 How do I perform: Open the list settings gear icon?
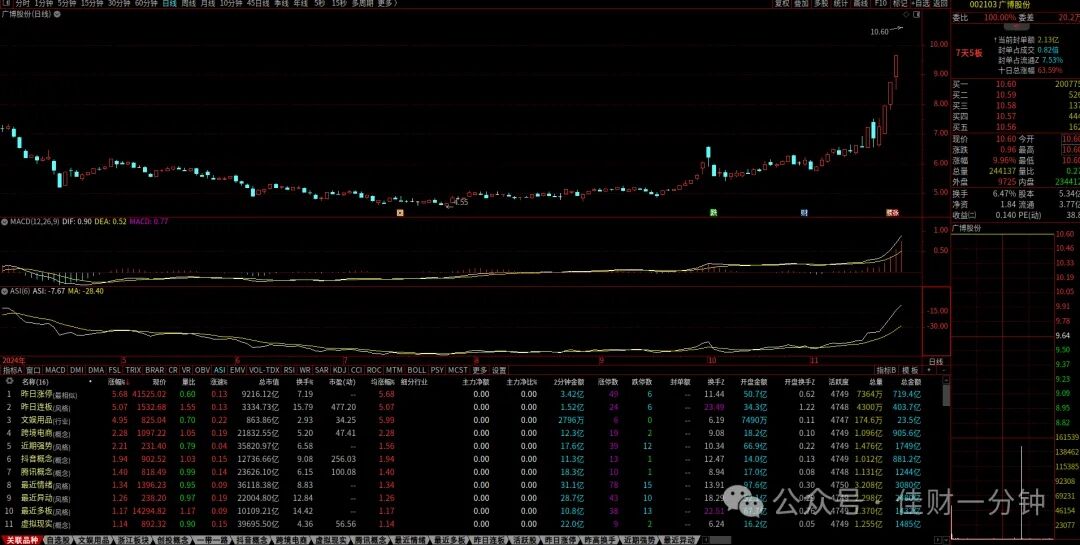(x=9, y=380)
